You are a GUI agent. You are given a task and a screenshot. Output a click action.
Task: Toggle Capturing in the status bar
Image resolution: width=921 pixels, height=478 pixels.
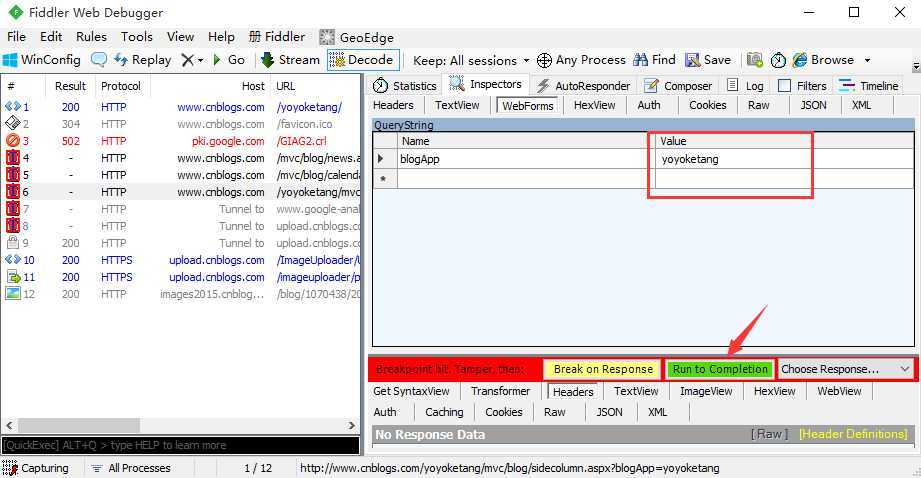tap(36, 468)
